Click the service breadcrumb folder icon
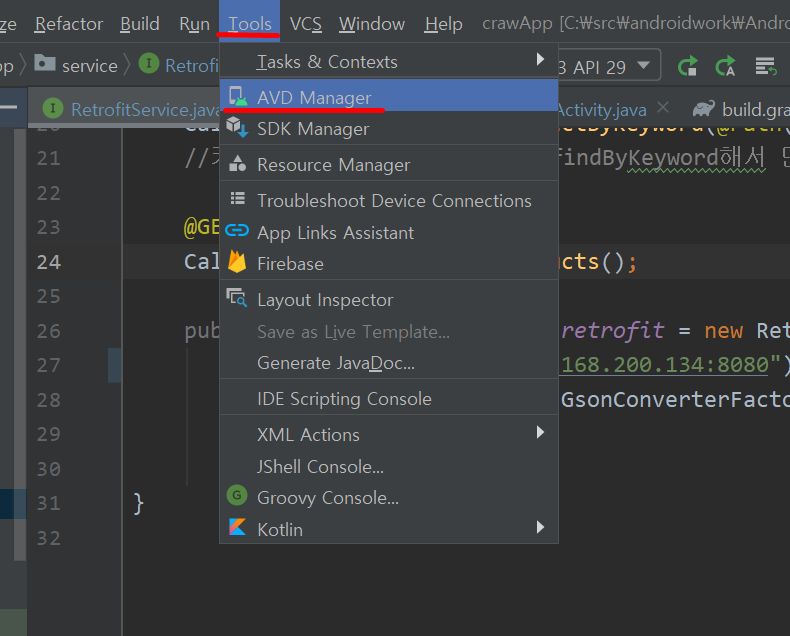790x636 pixels. [45, 63]
